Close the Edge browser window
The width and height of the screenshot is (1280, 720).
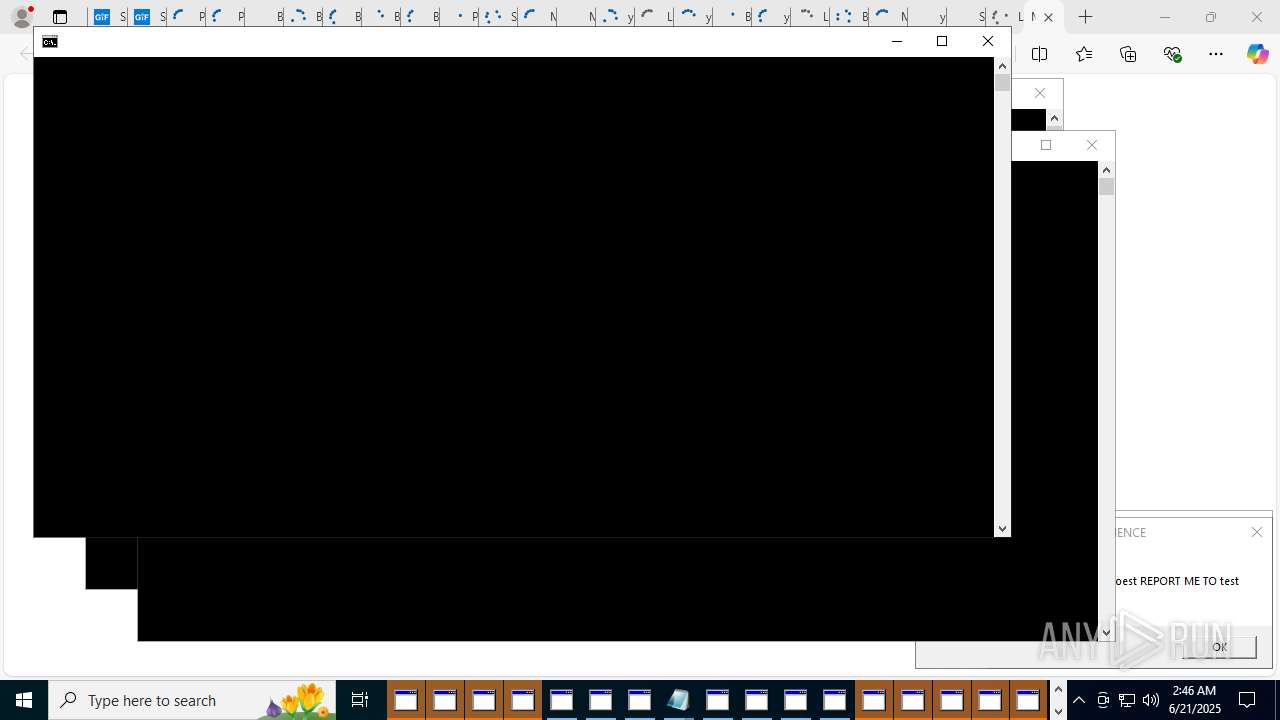tap(1257, 17)
